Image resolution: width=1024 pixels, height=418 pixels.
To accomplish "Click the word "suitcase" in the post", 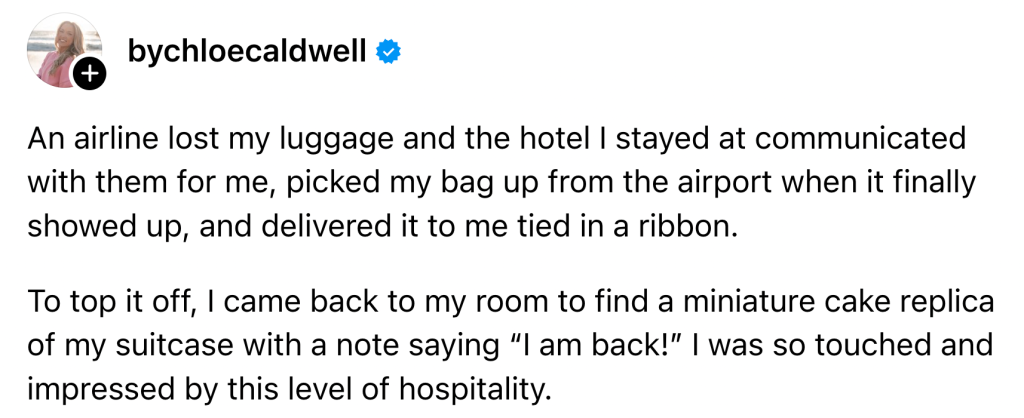I will tap(159, 345).
